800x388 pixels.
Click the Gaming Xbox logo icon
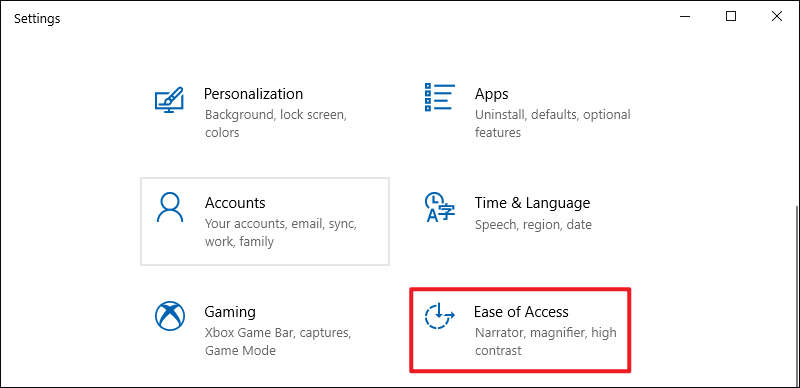(168, 316)
